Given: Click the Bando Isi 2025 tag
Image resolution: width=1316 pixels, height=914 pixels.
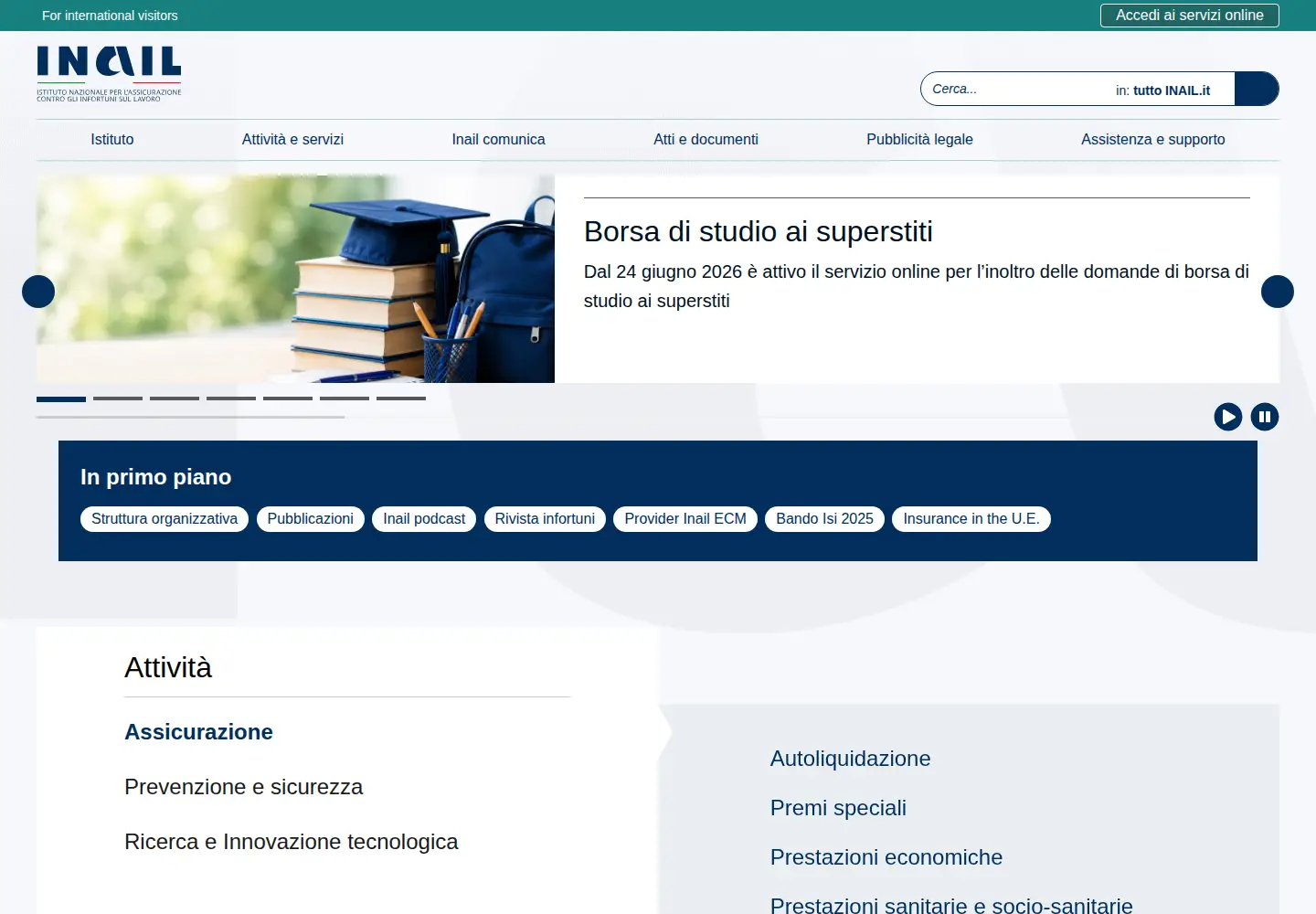Looking at the screenshot, I should [x=824, y=519].
